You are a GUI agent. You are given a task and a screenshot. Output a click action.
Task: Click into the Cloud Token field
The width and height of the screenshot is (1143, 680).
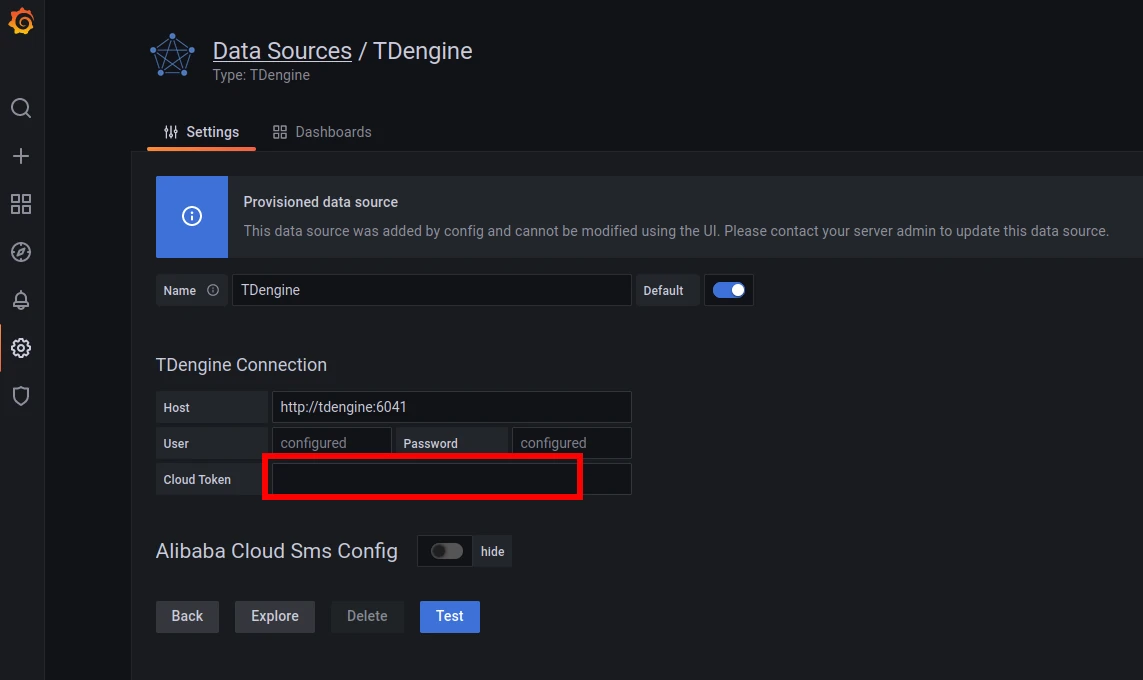click(451, 479)
